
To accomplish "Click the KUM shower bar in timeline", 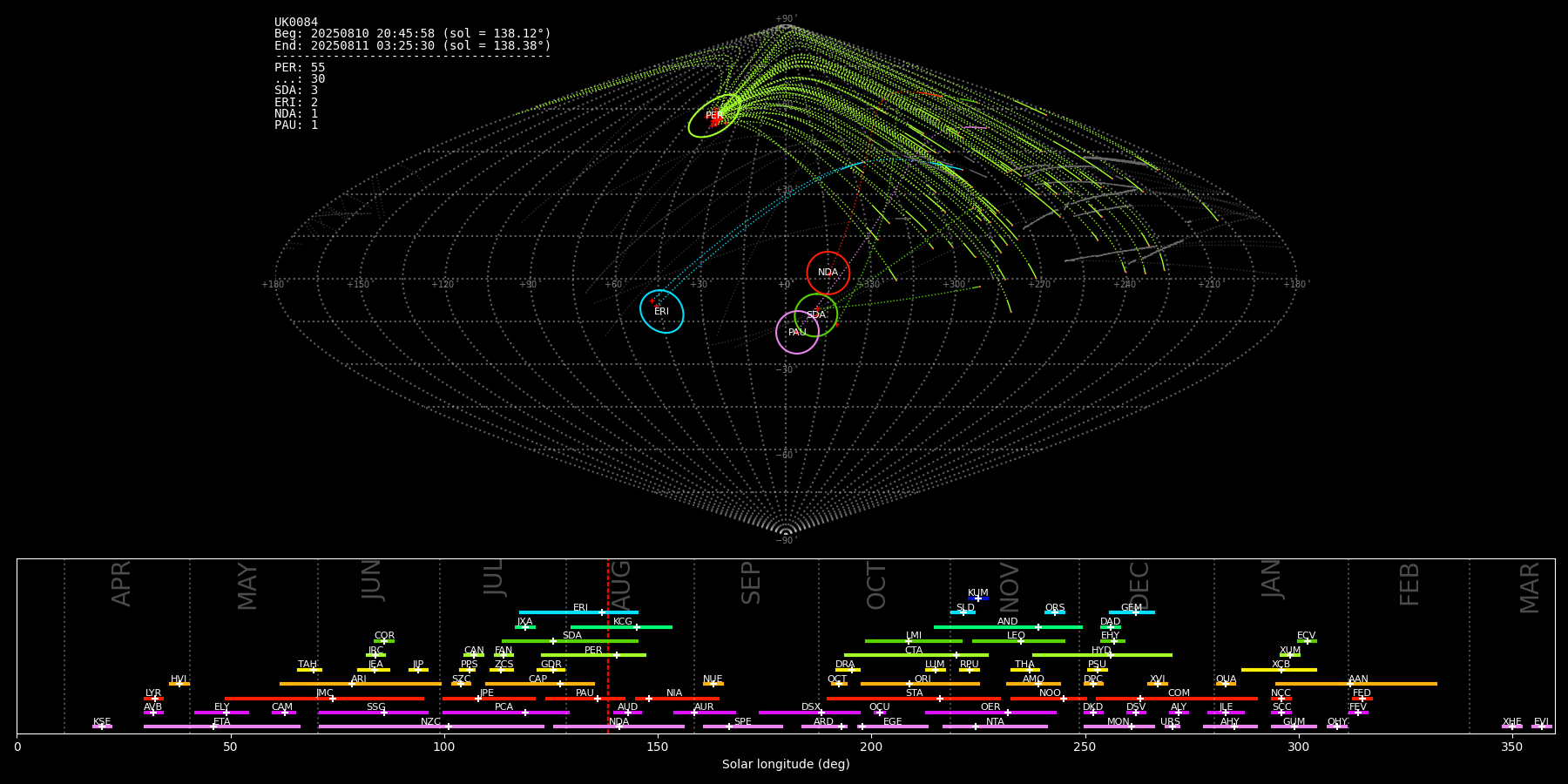I will click(x=978, y=598).
